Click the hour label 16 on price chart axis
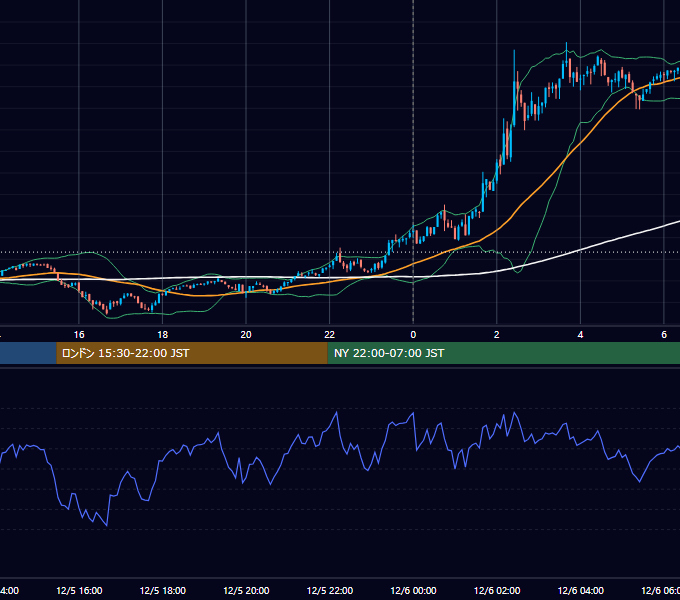This screenshot has height=600, width=680. (79, 335)
